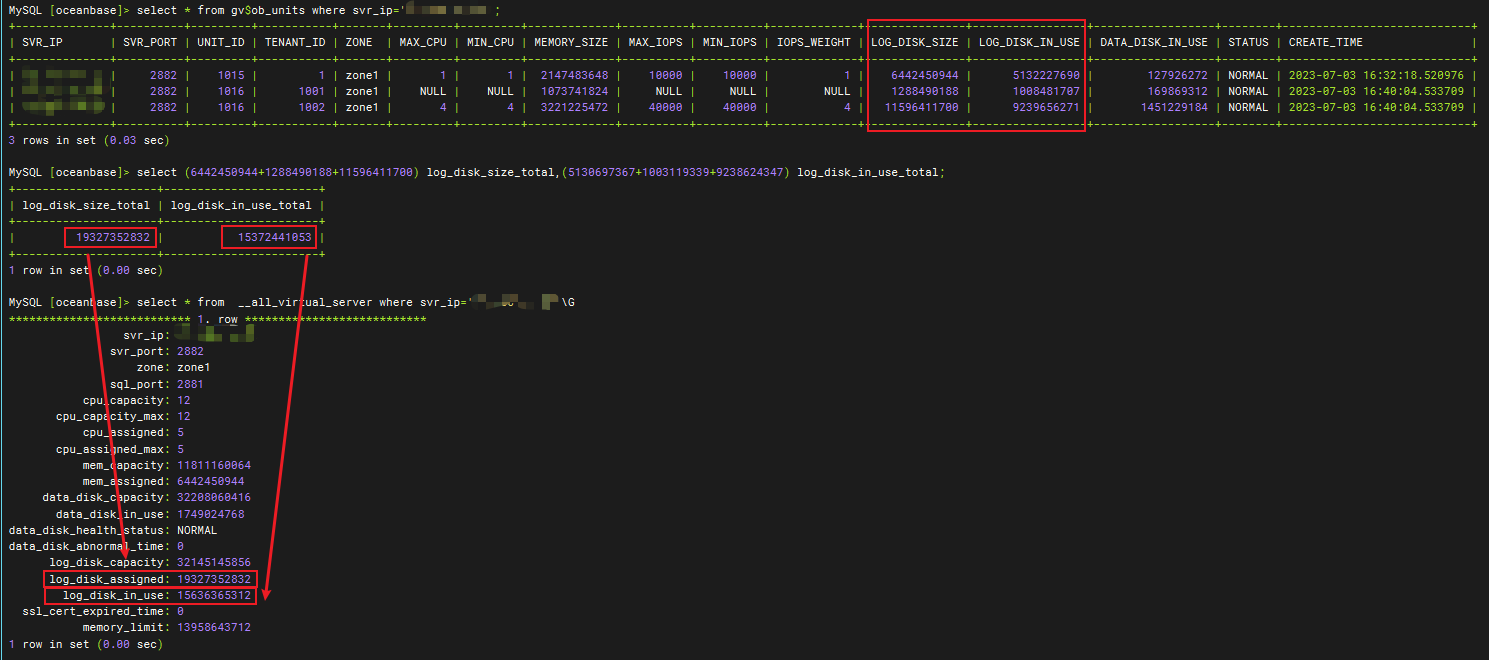Select the SVR_IP column header
Image resolution: width=1489 pixels, height=660 pixels.
coord(40,42)
